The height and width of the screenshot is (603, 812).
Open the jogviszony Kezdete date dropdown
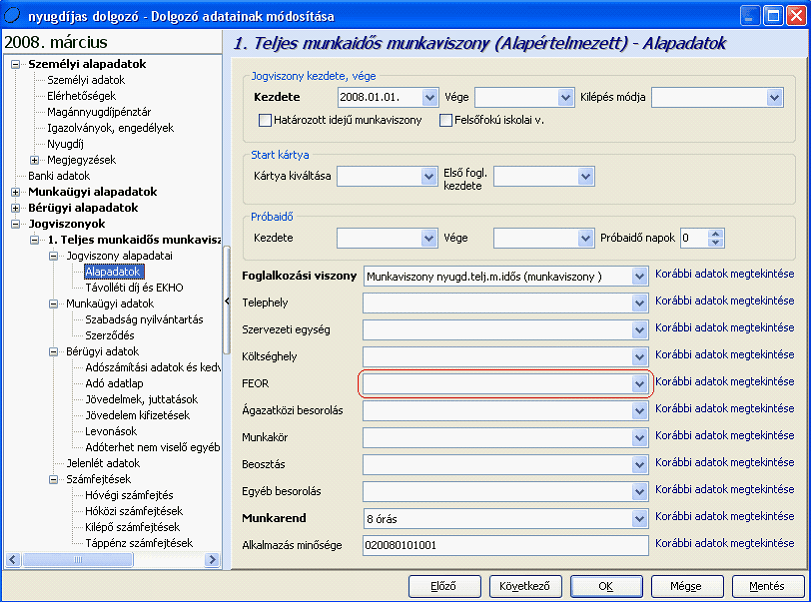click(x=429, y=97)
